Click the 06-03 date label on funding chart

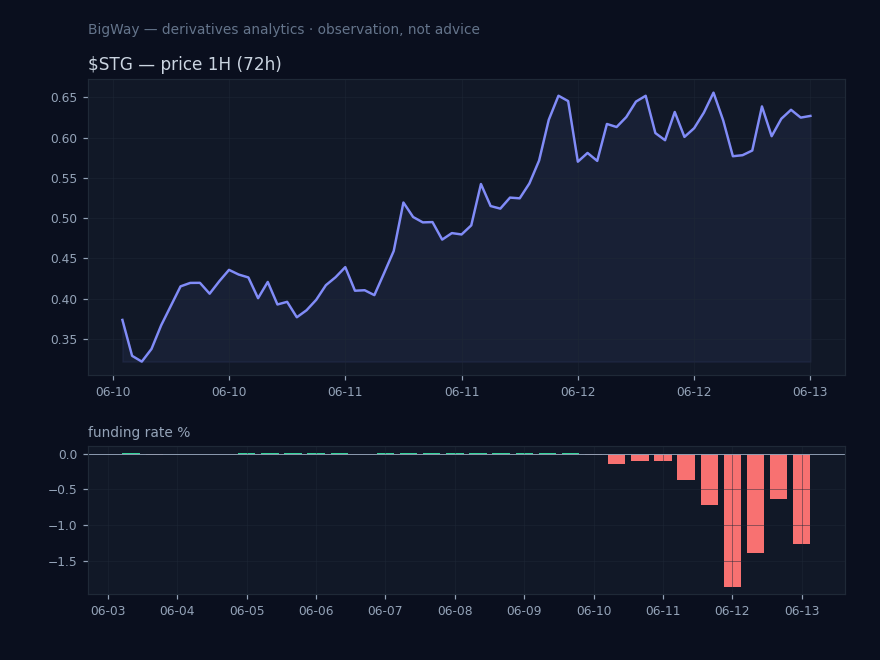(x=108, y=611)
